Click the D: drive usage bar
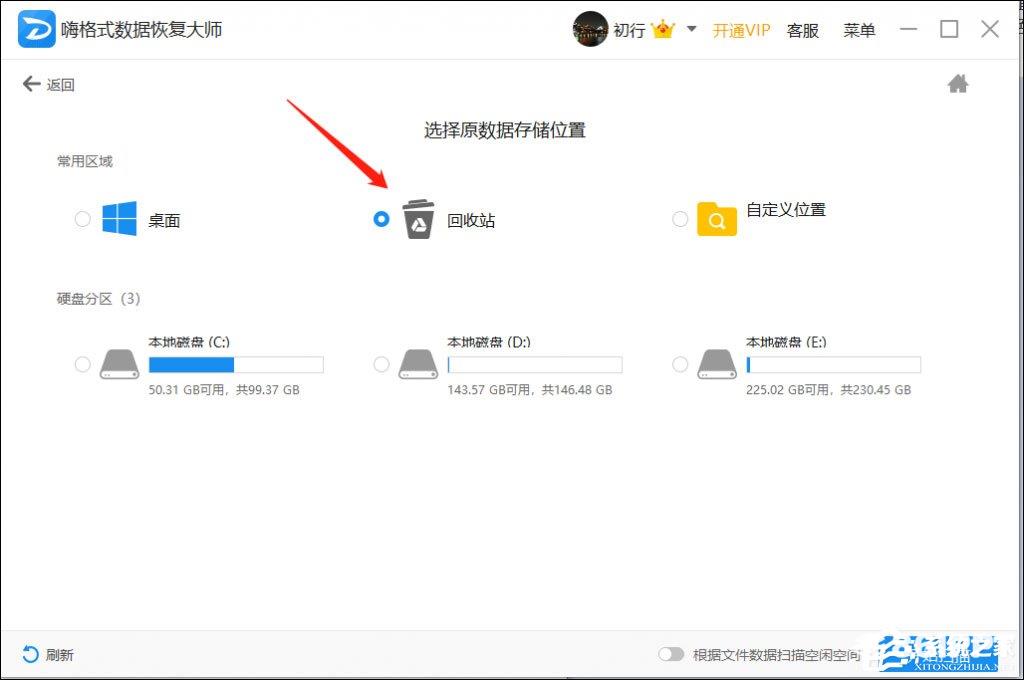1024x680 pixels. (535, 364)
